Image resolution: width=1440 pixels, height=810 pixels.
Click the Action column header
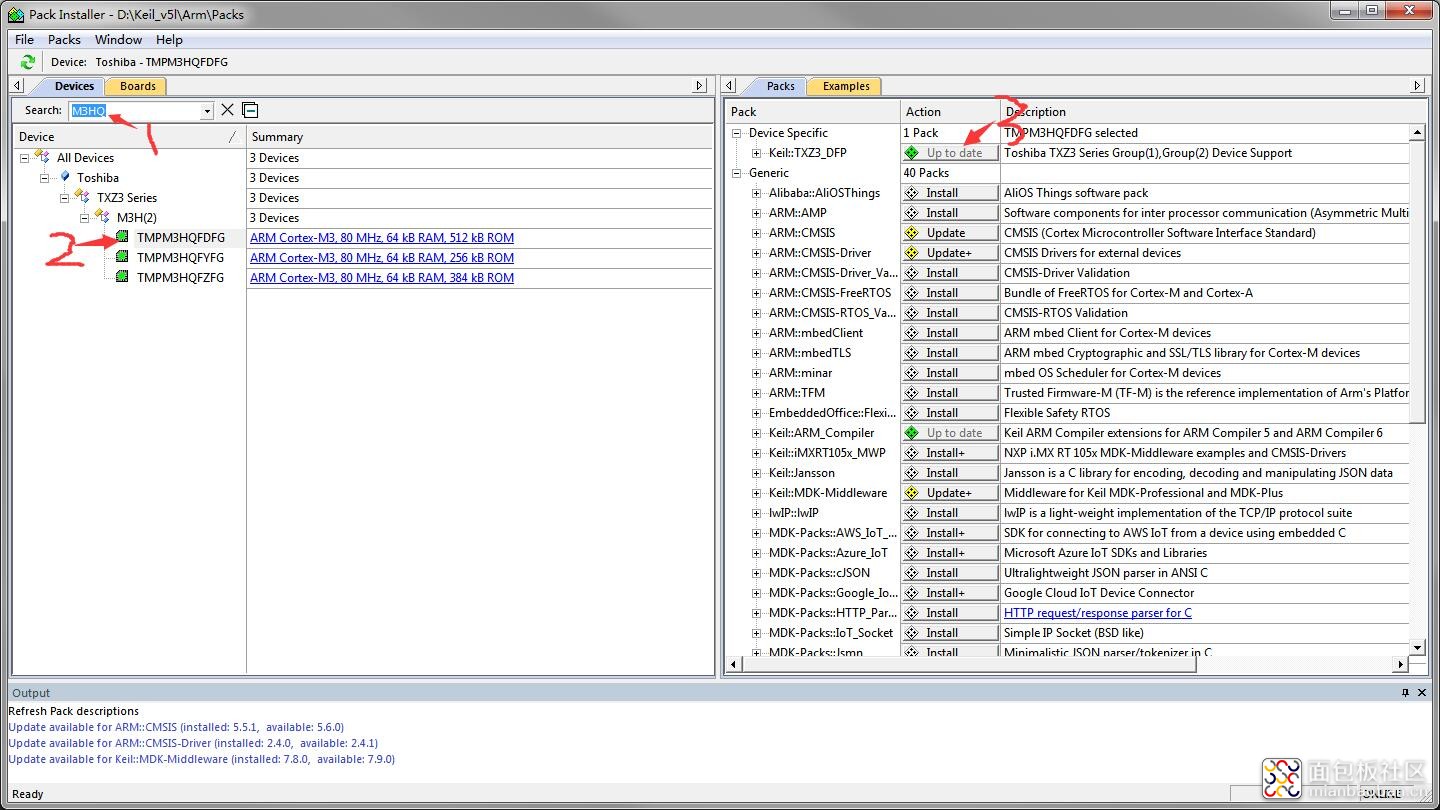tap(950, 112)
